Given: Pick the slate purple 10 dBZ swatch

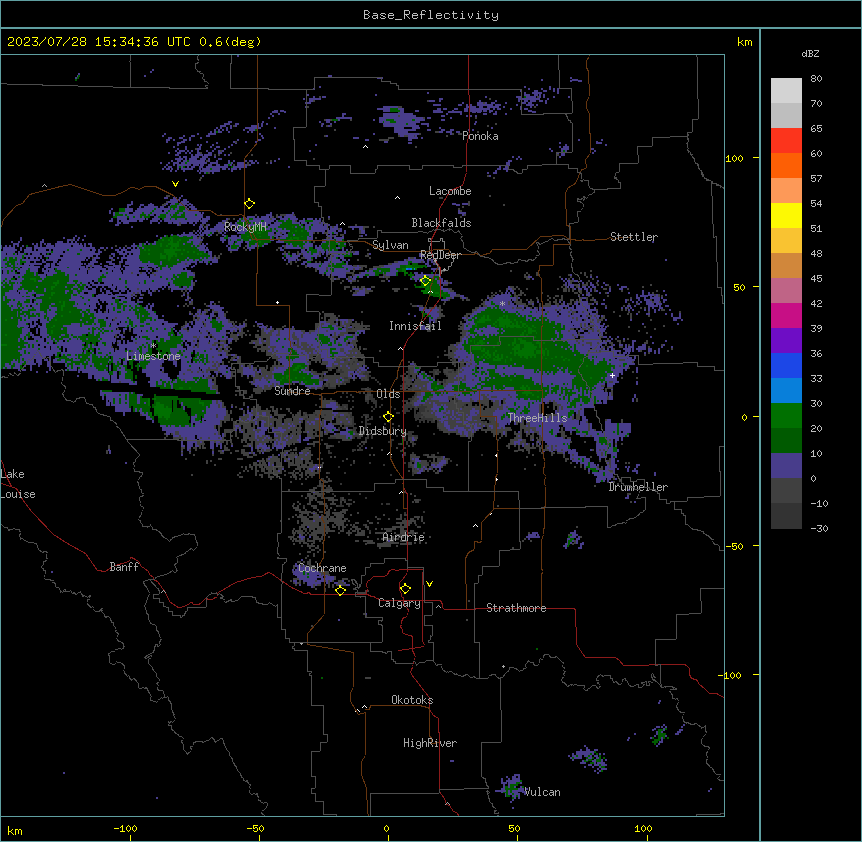Looking at the screenshot, I should [786, 466].
